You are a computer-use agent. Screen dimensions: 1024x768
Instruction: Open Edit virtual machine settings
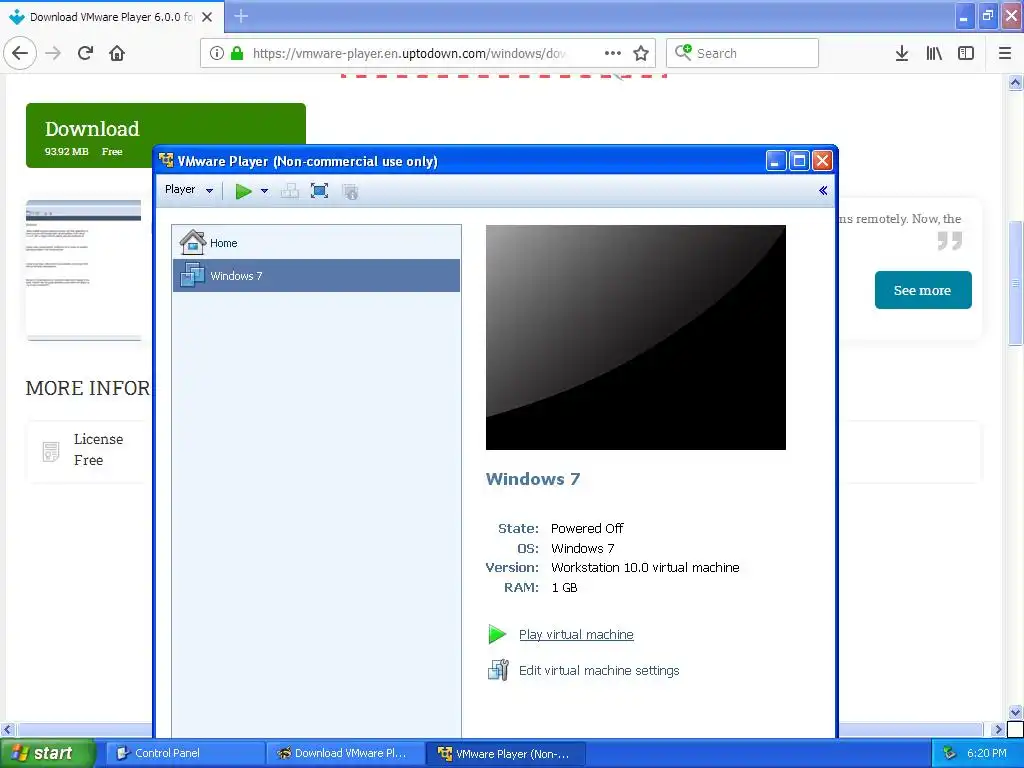click(599, 671)
